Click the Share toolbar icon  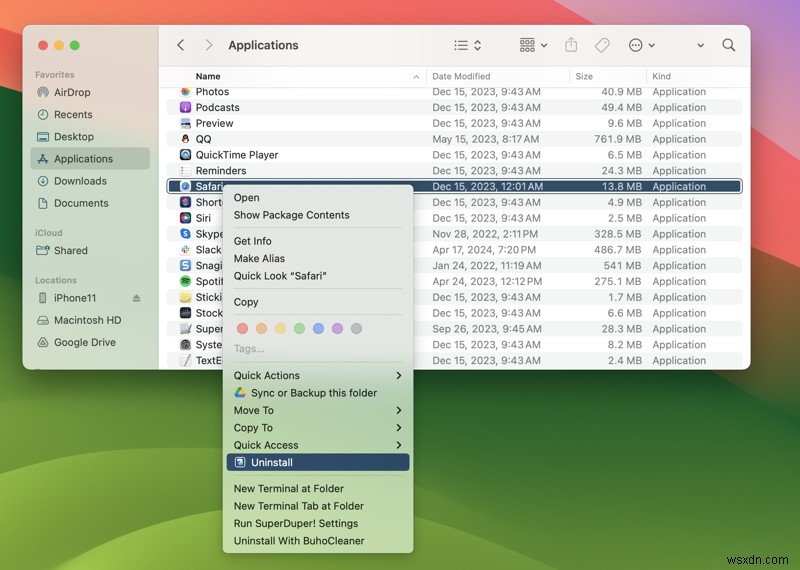(x=571, y=45)
